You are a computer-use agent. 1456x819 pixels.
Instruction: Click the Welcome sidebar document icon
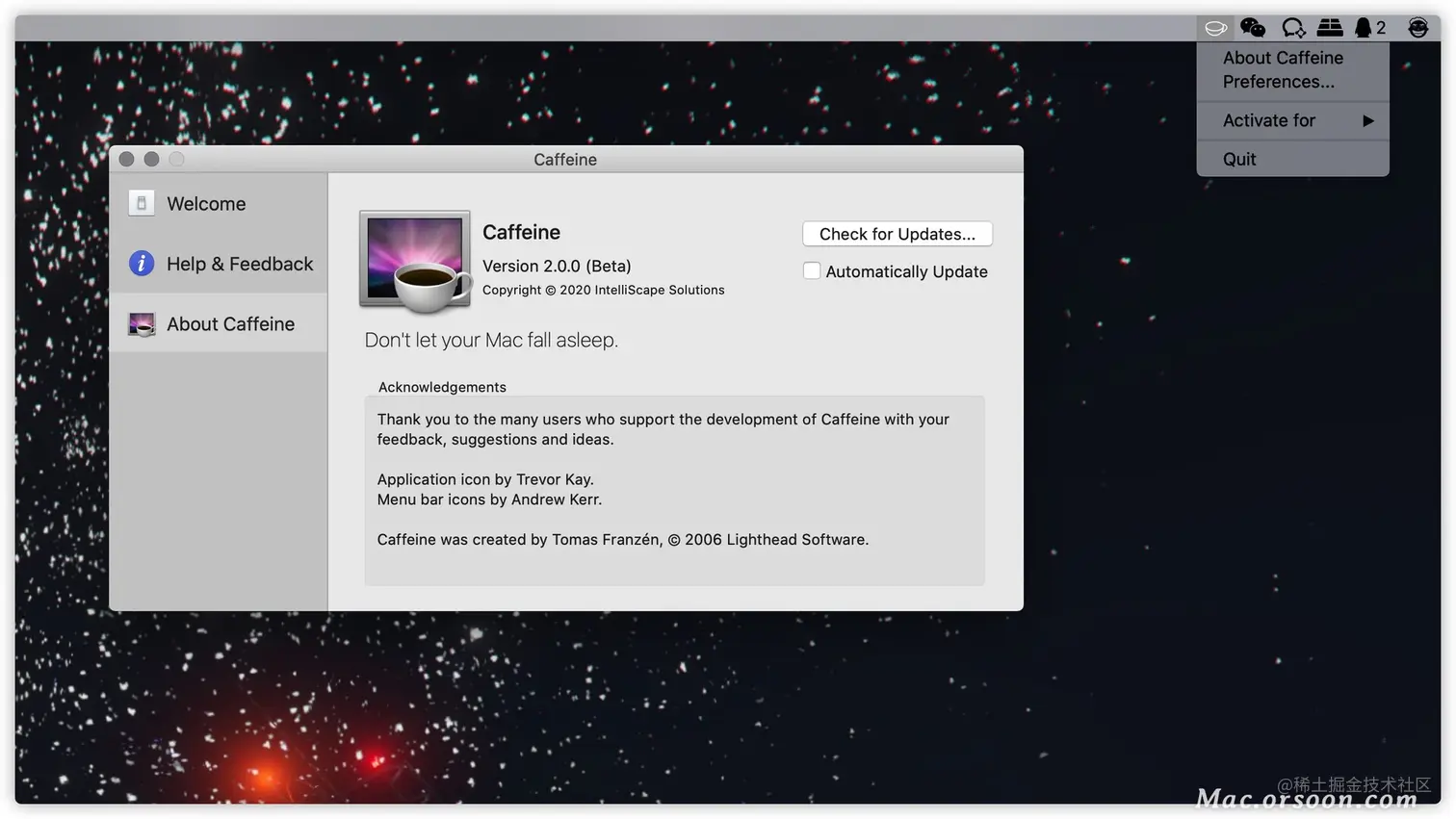click(142, 203)
